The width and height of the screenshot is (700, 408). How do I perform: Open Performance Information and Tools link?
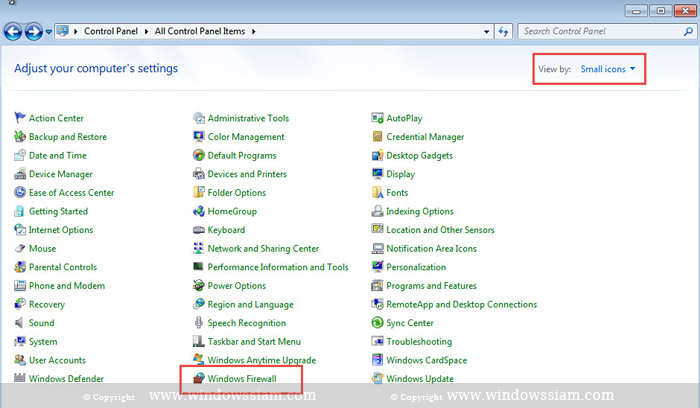point(278,267)
